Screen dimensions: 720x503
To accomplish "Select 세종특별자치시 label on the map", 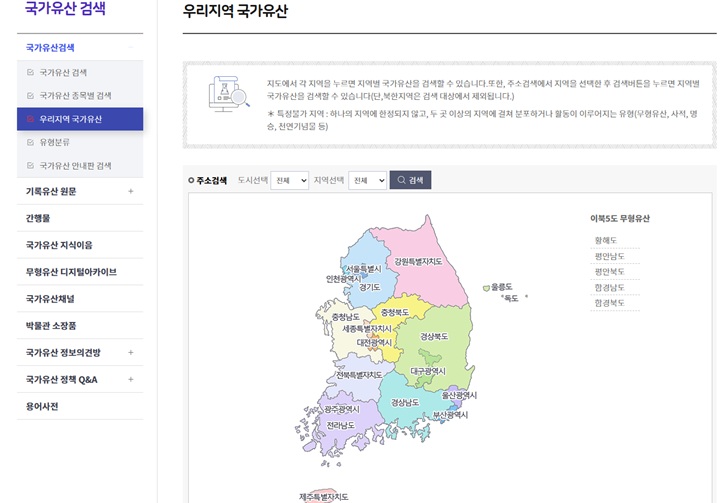I will point(367,329).
